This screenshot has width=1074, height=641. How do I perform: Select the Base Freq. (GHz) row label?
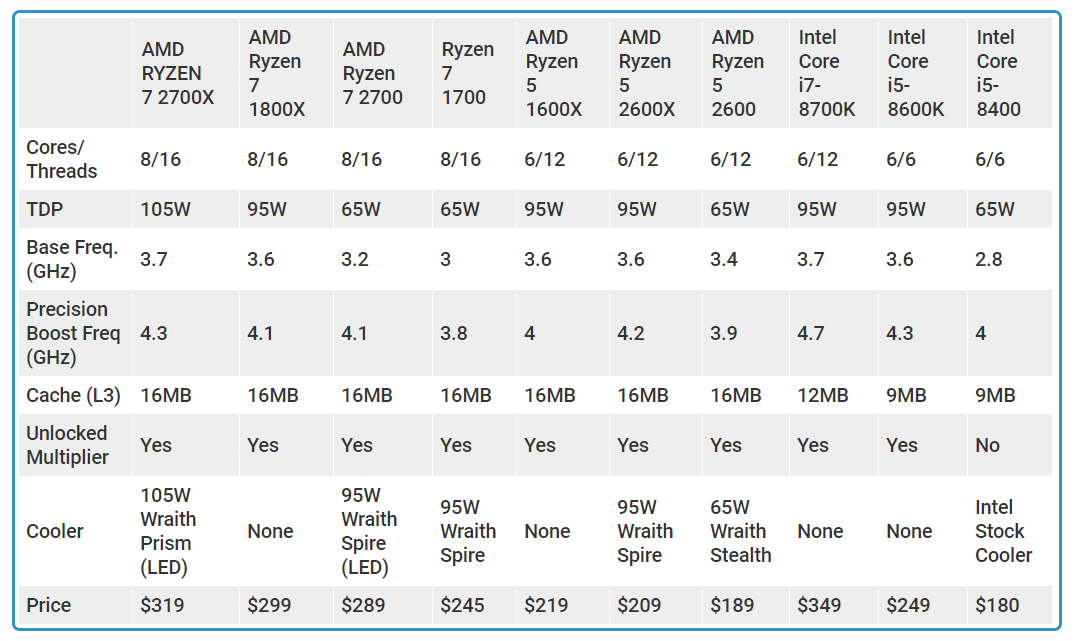pyautogui.click(x=72, y=259)
